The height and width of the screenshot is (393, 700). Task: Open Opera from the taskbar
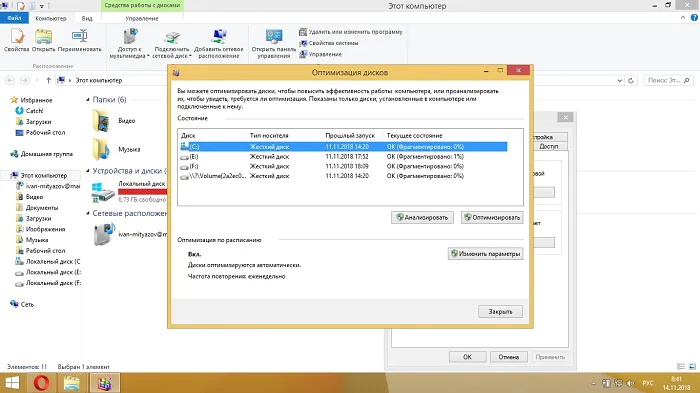click(x=42, y=383)
